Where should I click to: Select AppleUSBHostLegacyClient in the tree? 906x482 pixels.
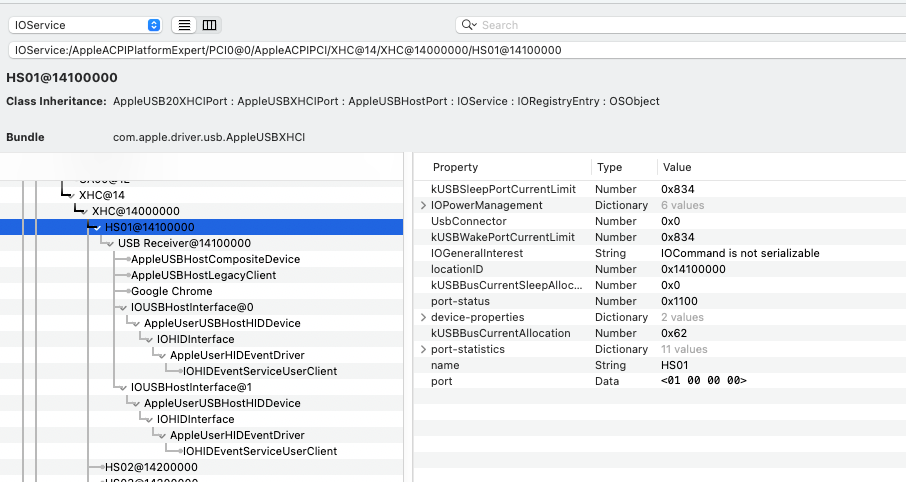203,275
